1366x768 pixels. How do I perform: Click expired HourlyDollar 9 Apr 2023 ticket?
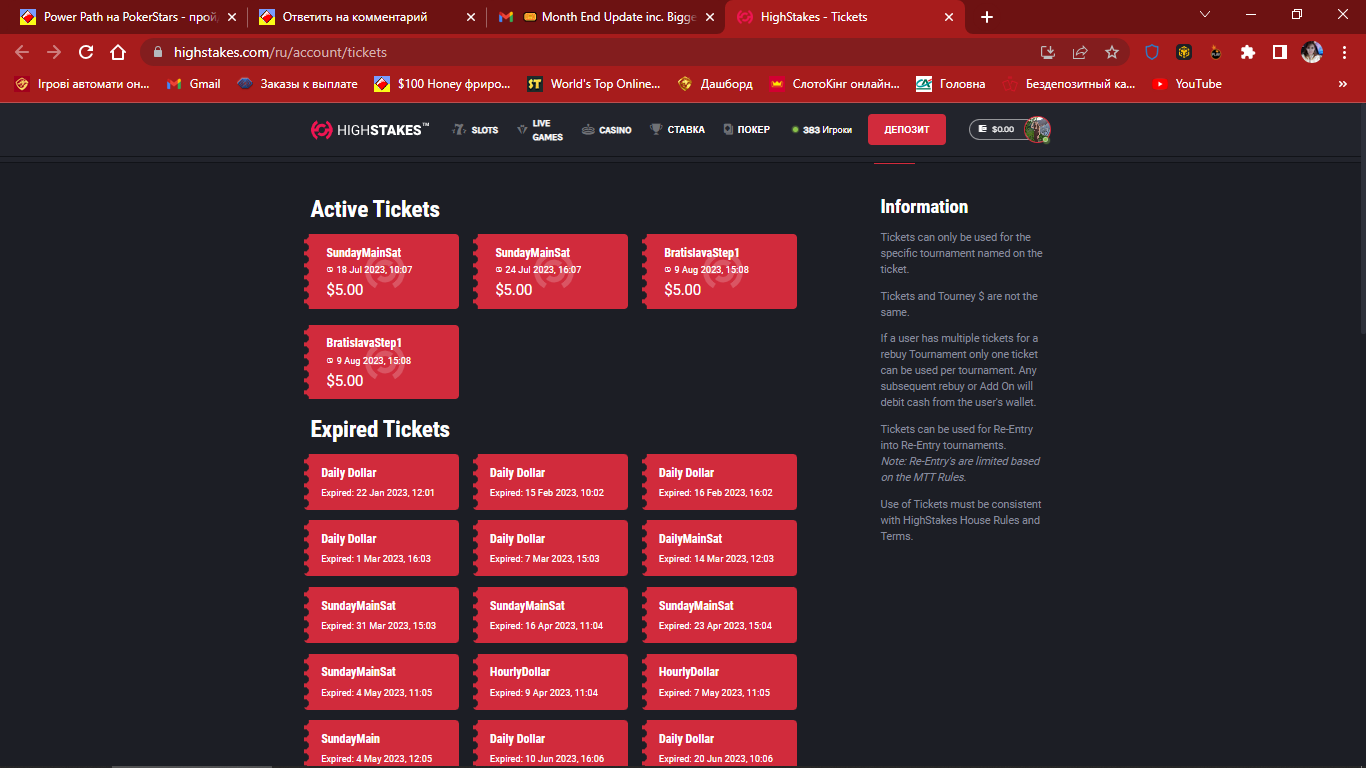550,682
